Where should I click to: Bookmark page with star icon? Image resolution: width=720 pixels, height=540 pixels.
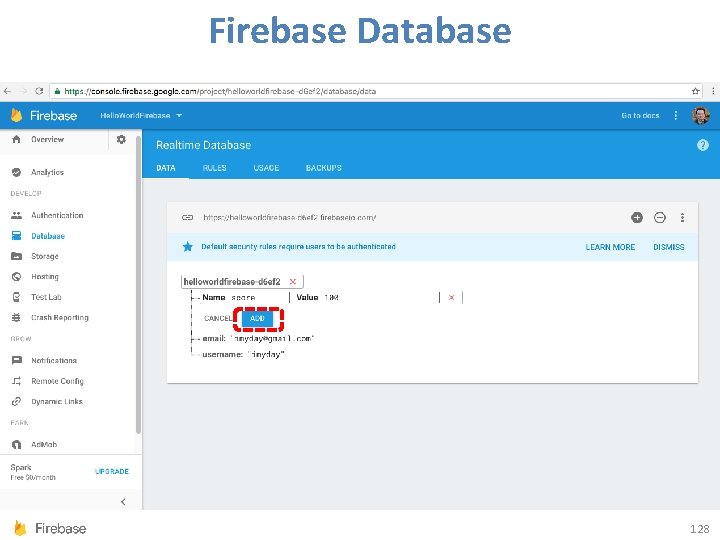coord(696,91)
